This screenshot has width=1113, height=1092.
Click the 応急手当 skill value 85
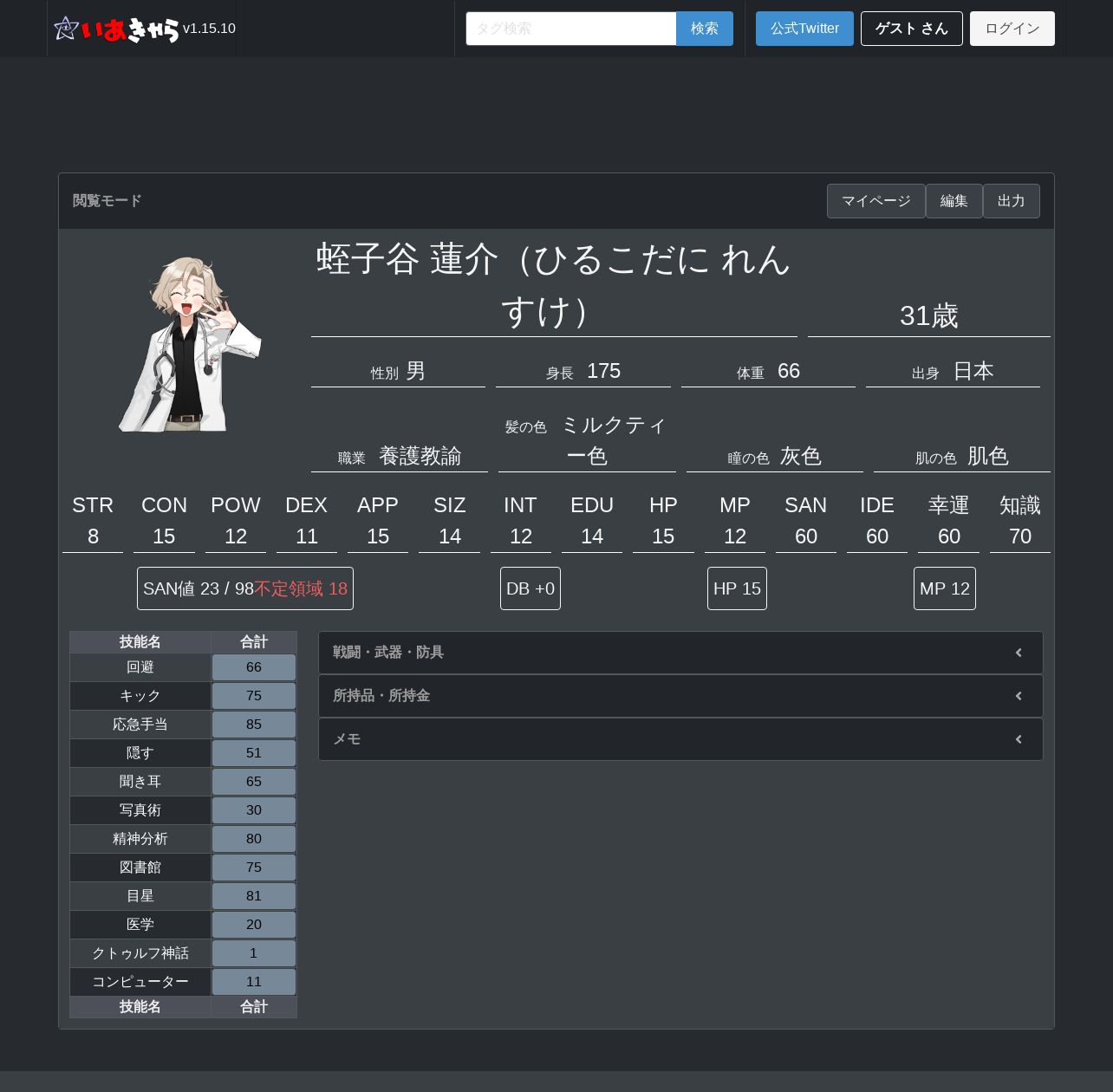point(254,725)
